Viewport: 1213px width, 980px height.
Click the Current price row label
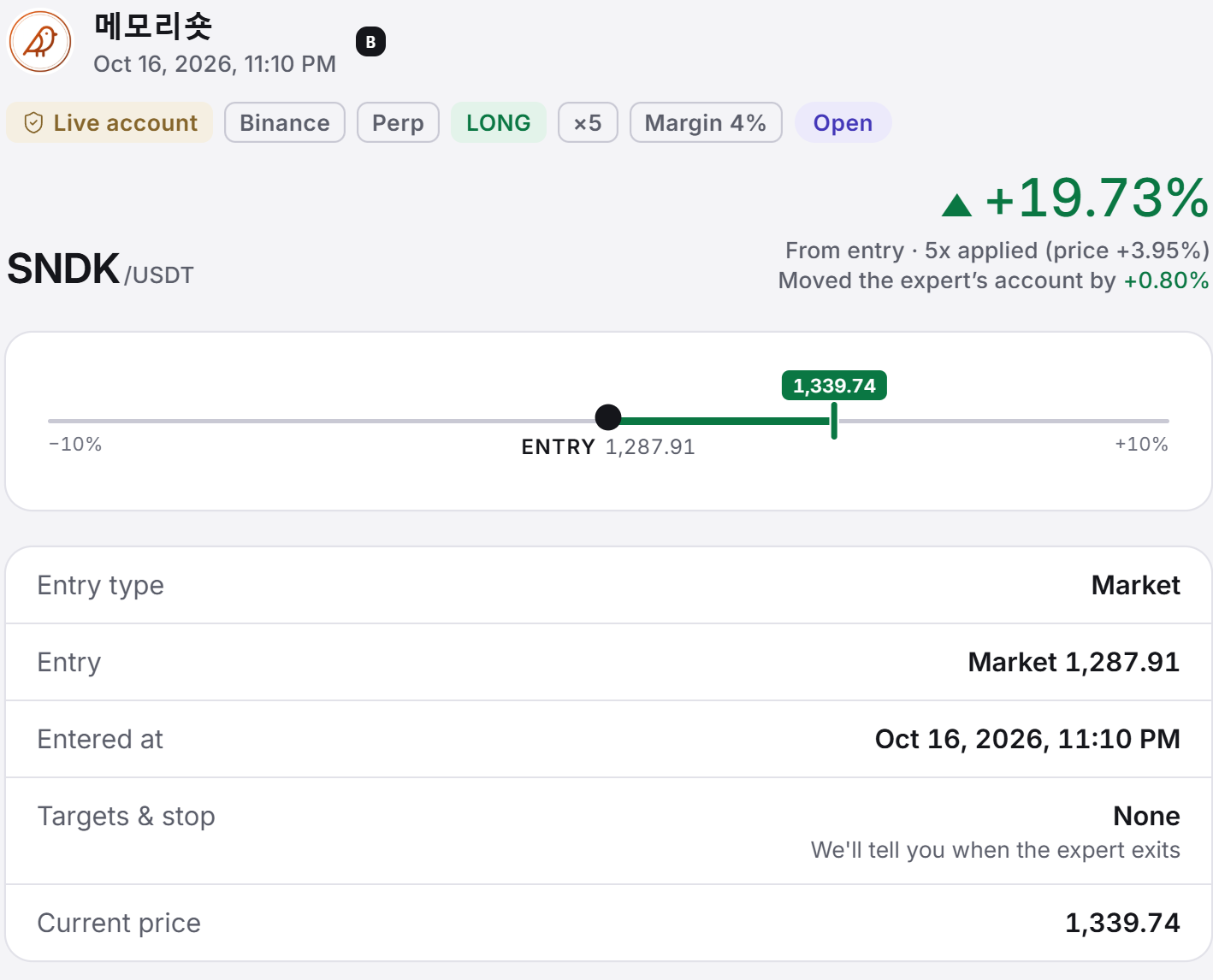coord(119,923)
